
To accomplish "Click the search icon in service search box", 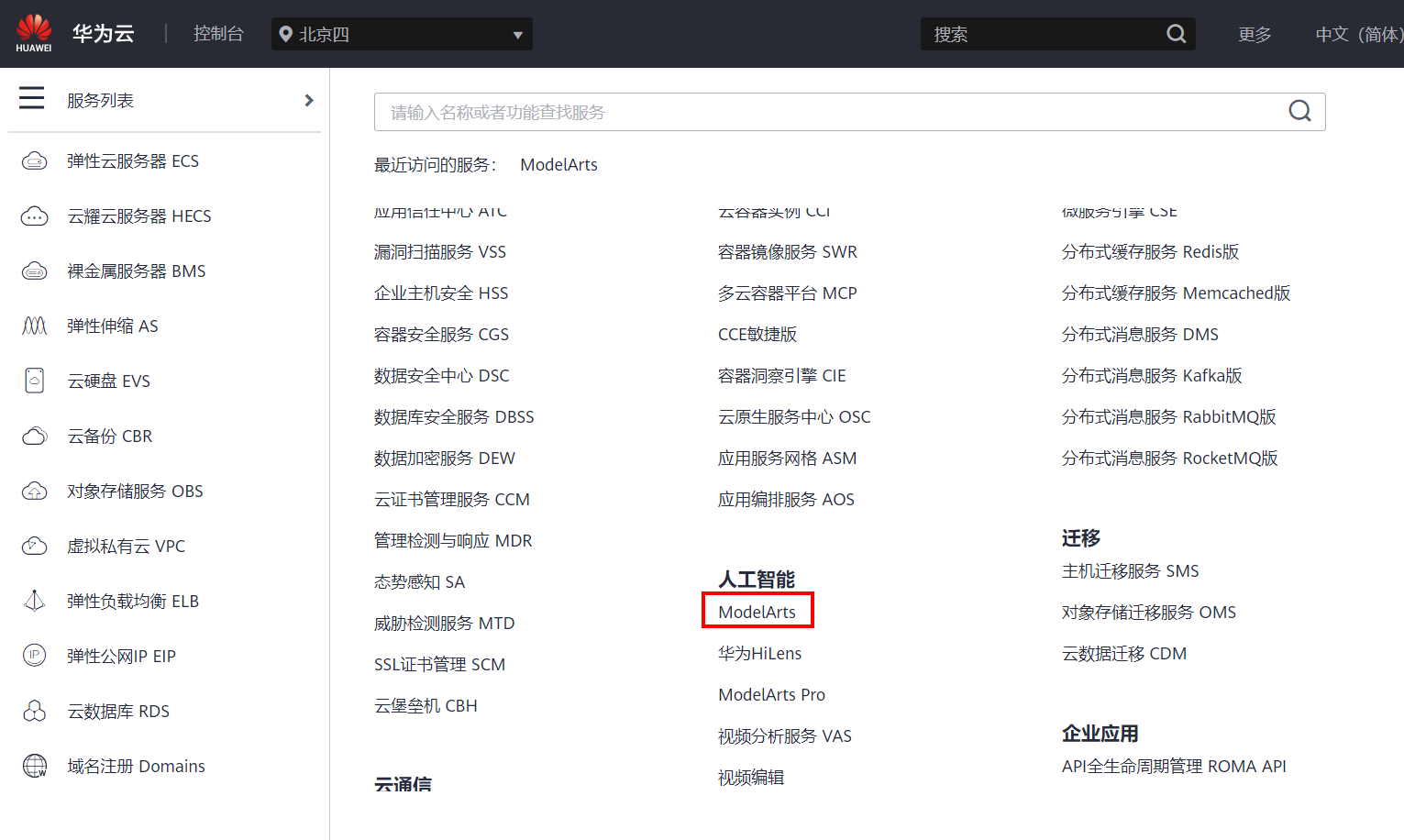I will point(1299,111).
